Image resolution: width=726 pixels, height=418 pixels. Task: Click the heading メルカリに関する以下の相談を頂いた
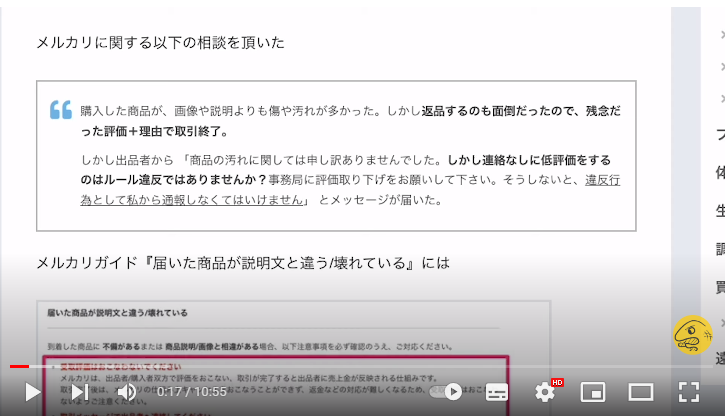[x=160, y=42]
